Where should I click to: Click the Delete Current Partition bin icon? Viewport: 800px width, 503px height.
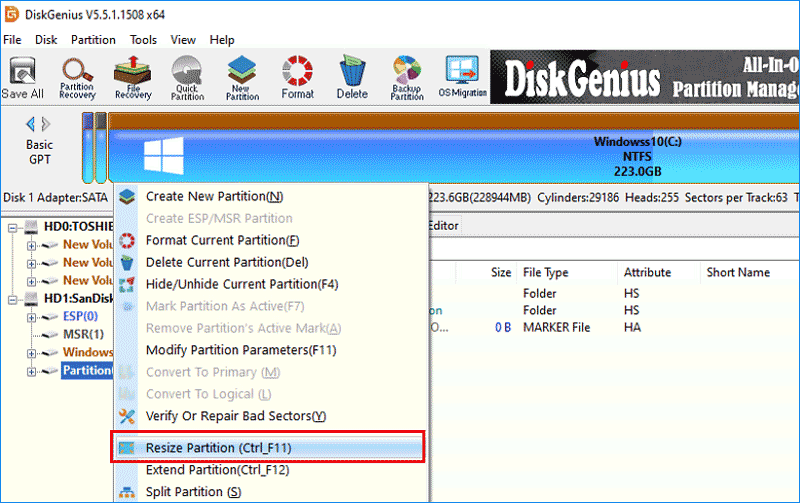tap(127, 262)
